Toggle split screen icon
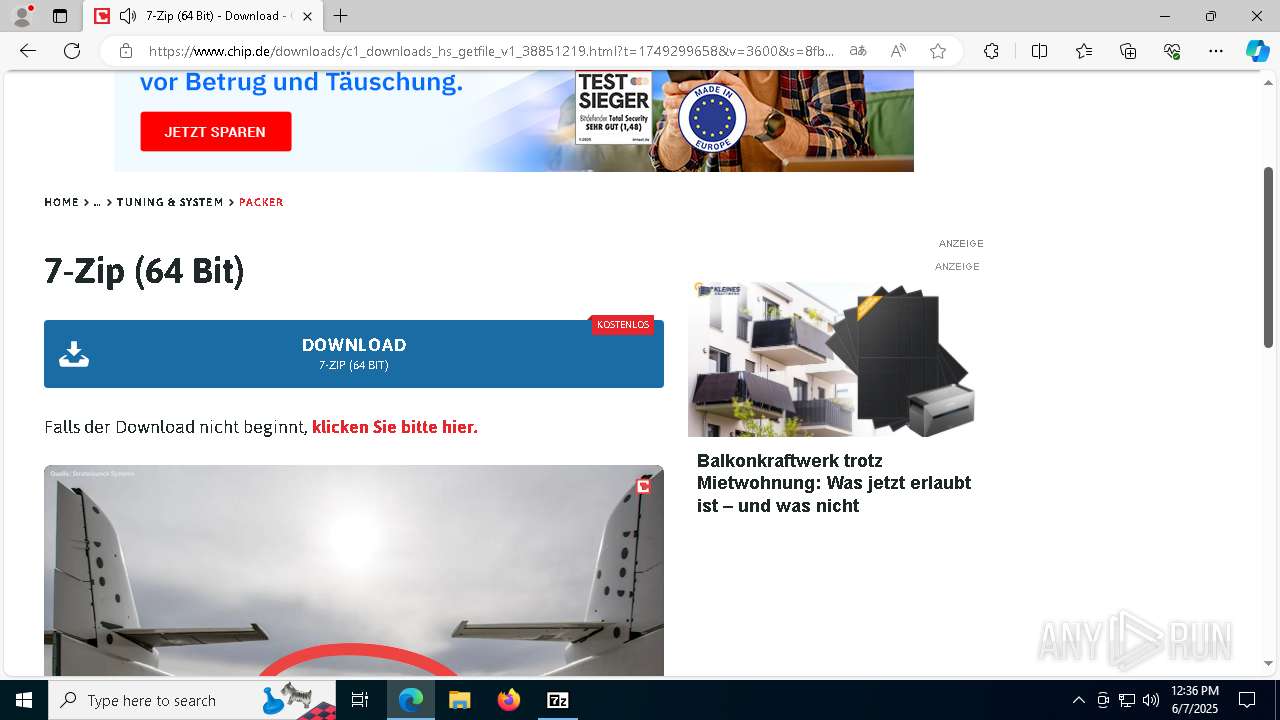The height and width of the screenshot is (720, 1280). click(x=1039, y=51)
